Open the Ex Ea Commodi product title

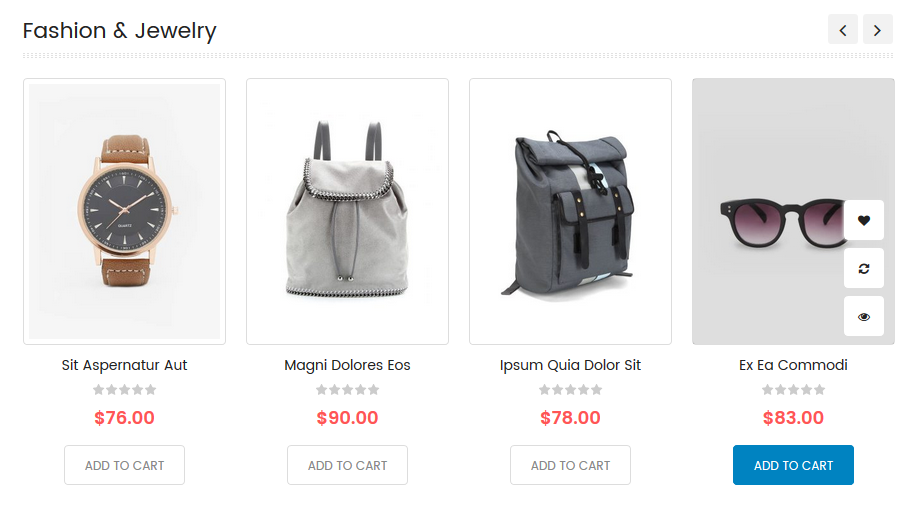pos(793,365)
